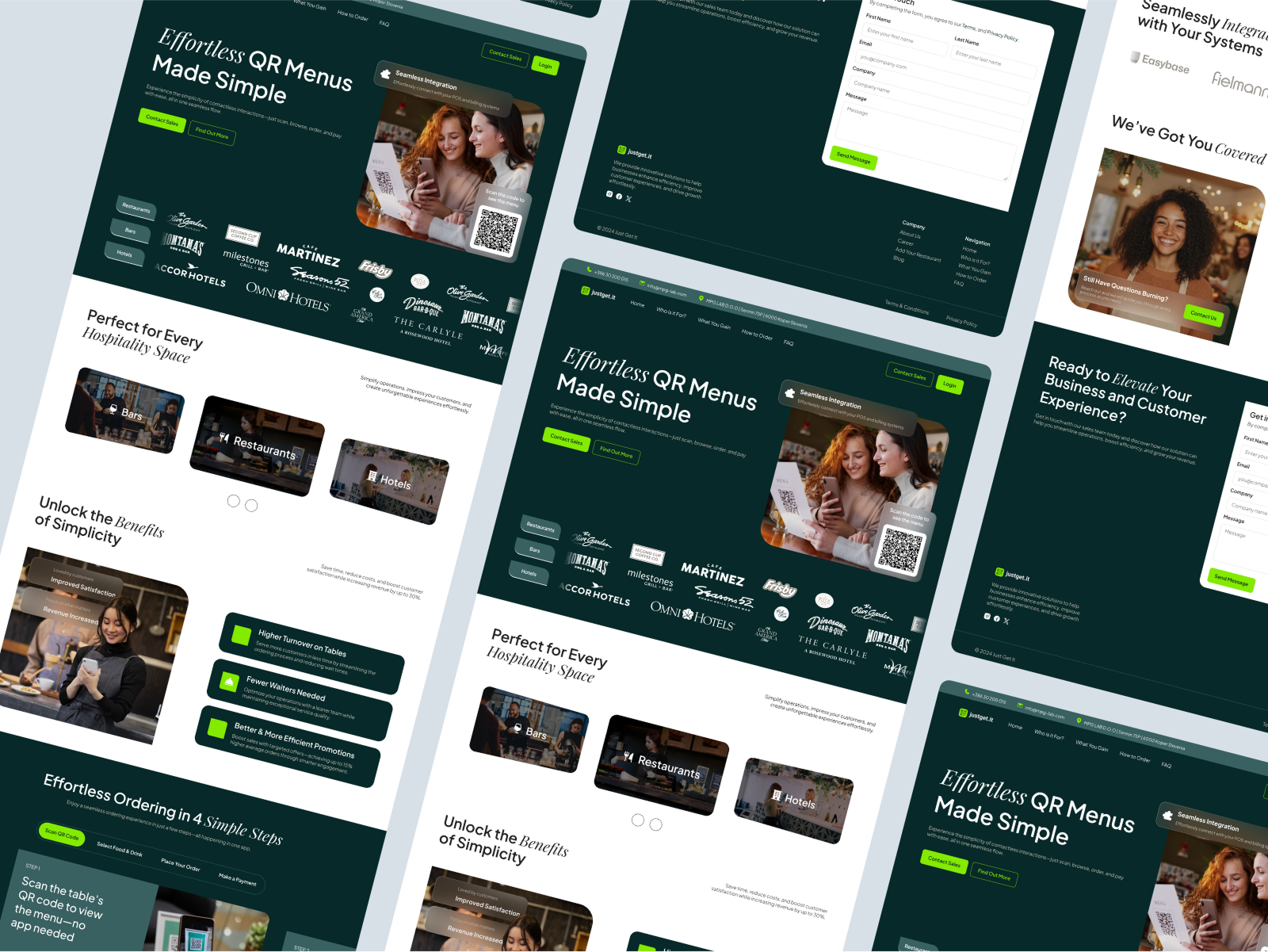Open the About Us footer link

point(910,235)
